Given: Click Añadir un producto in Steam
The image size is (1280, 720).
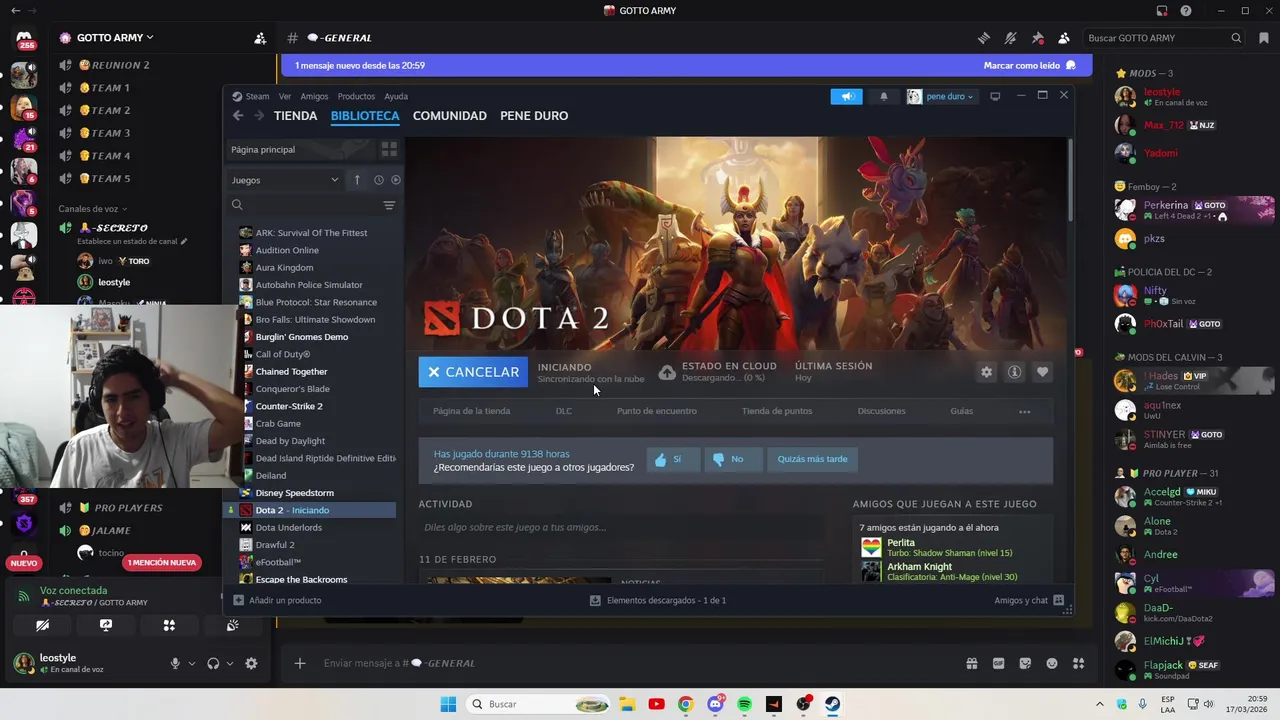Looking at the screenshot, I should pos(277,600).
